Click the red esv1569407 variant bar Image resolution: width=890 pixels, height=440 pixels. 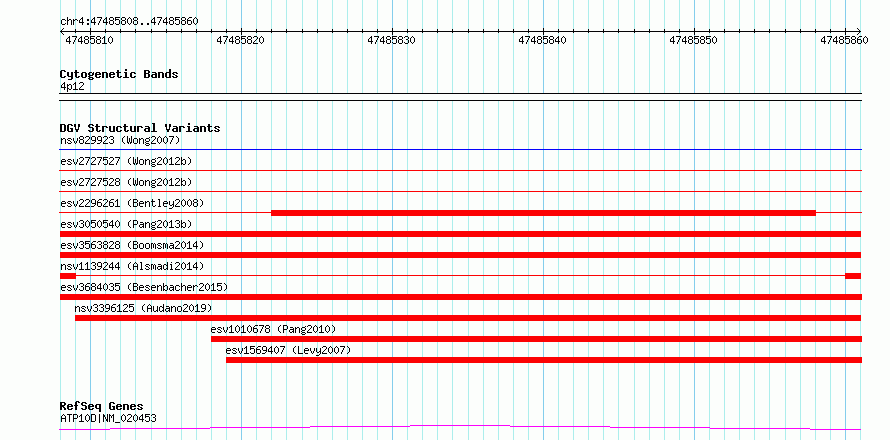(x=544, y=360)
